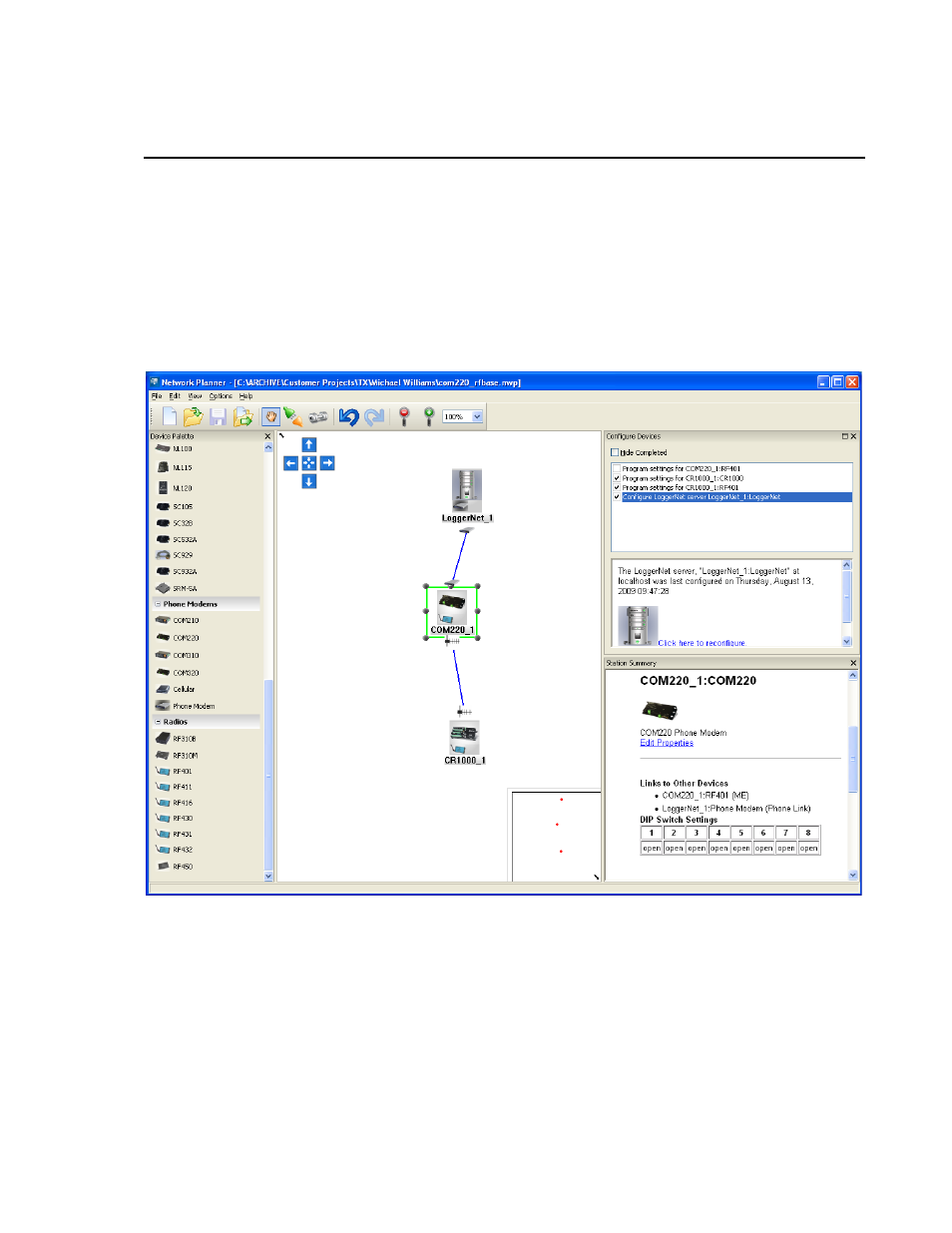Open the zoom percentage dropdown
This screenshot has height=1233, width=952.
pyautogui.click(x=477, y=416)
